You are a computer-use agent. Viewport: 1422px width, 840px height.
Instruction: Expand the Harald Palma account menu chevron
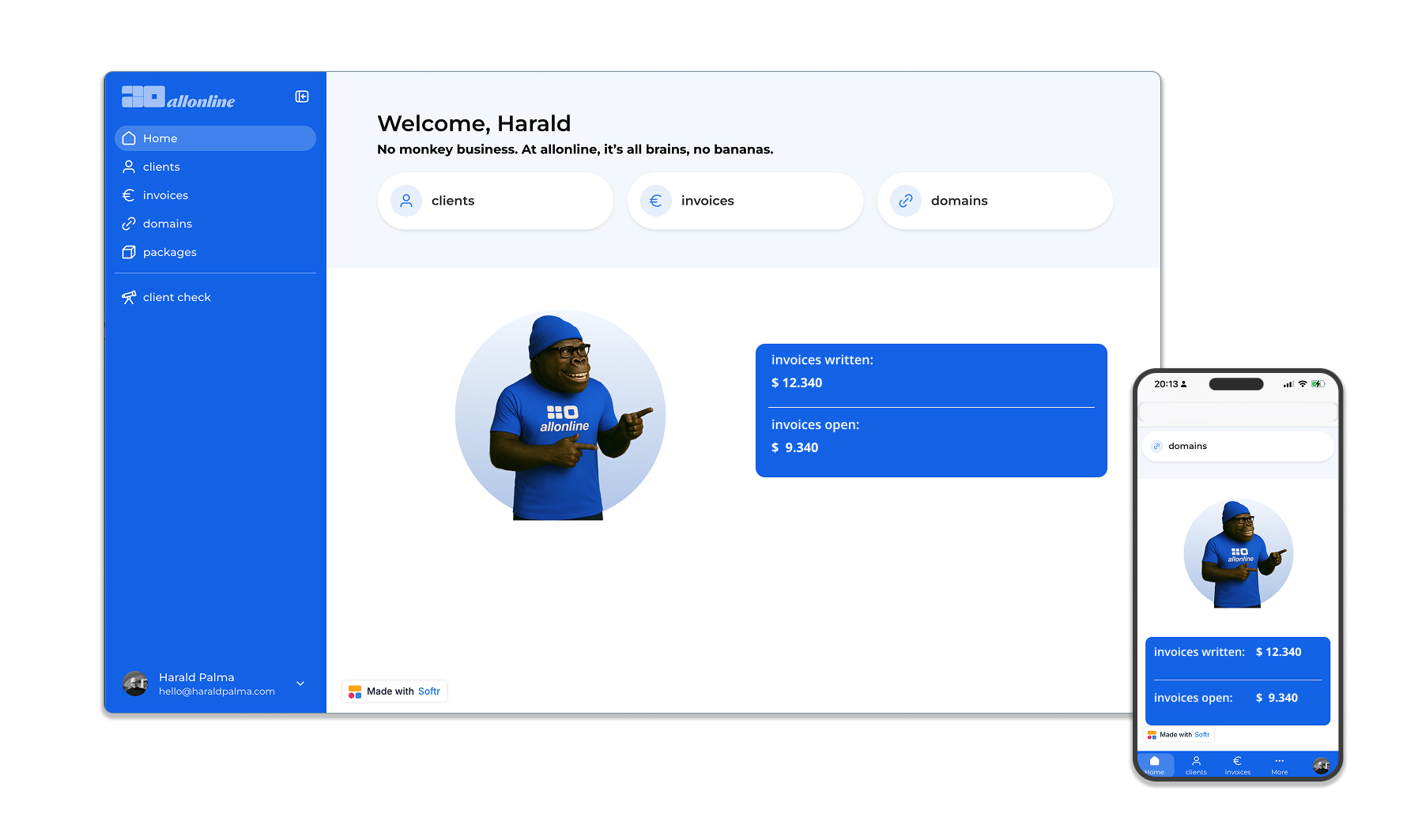click(x=300, y=684)
